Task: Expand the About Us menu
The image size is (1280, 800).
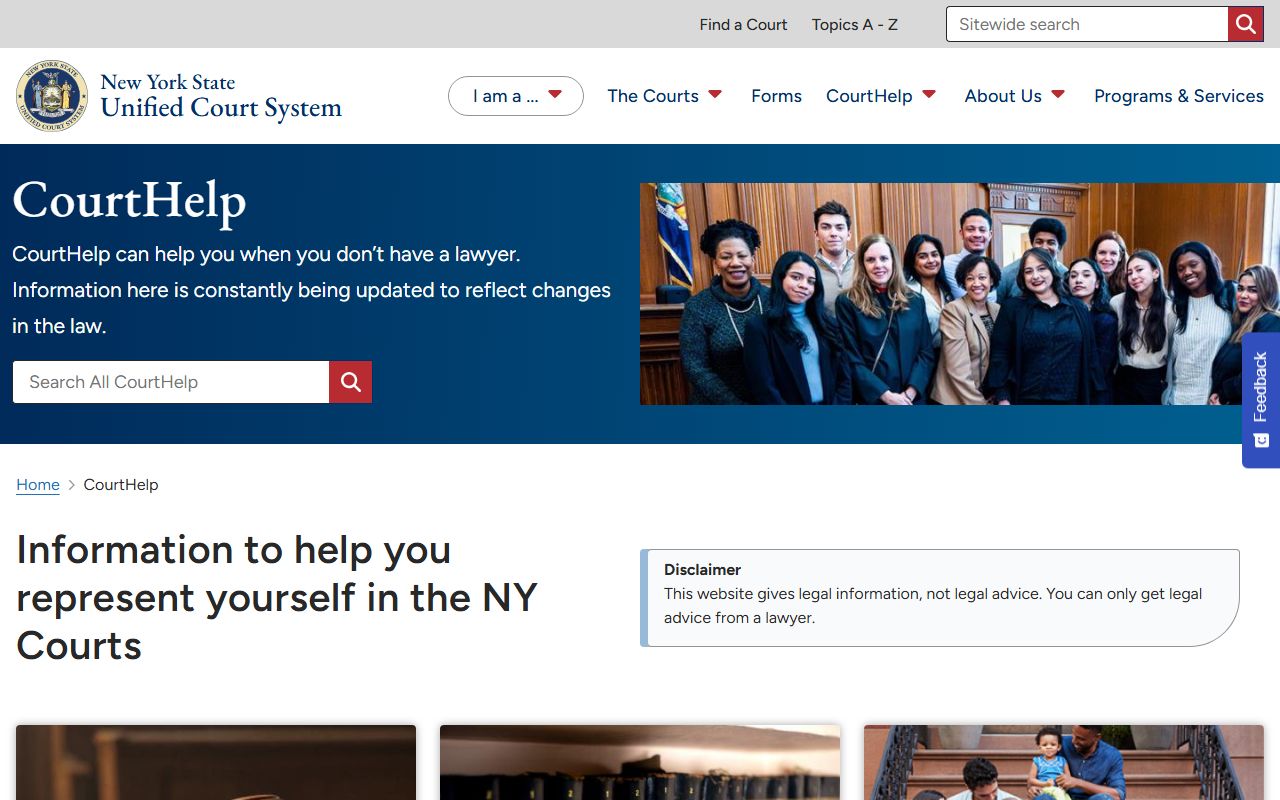Action: coord(1015,96)
